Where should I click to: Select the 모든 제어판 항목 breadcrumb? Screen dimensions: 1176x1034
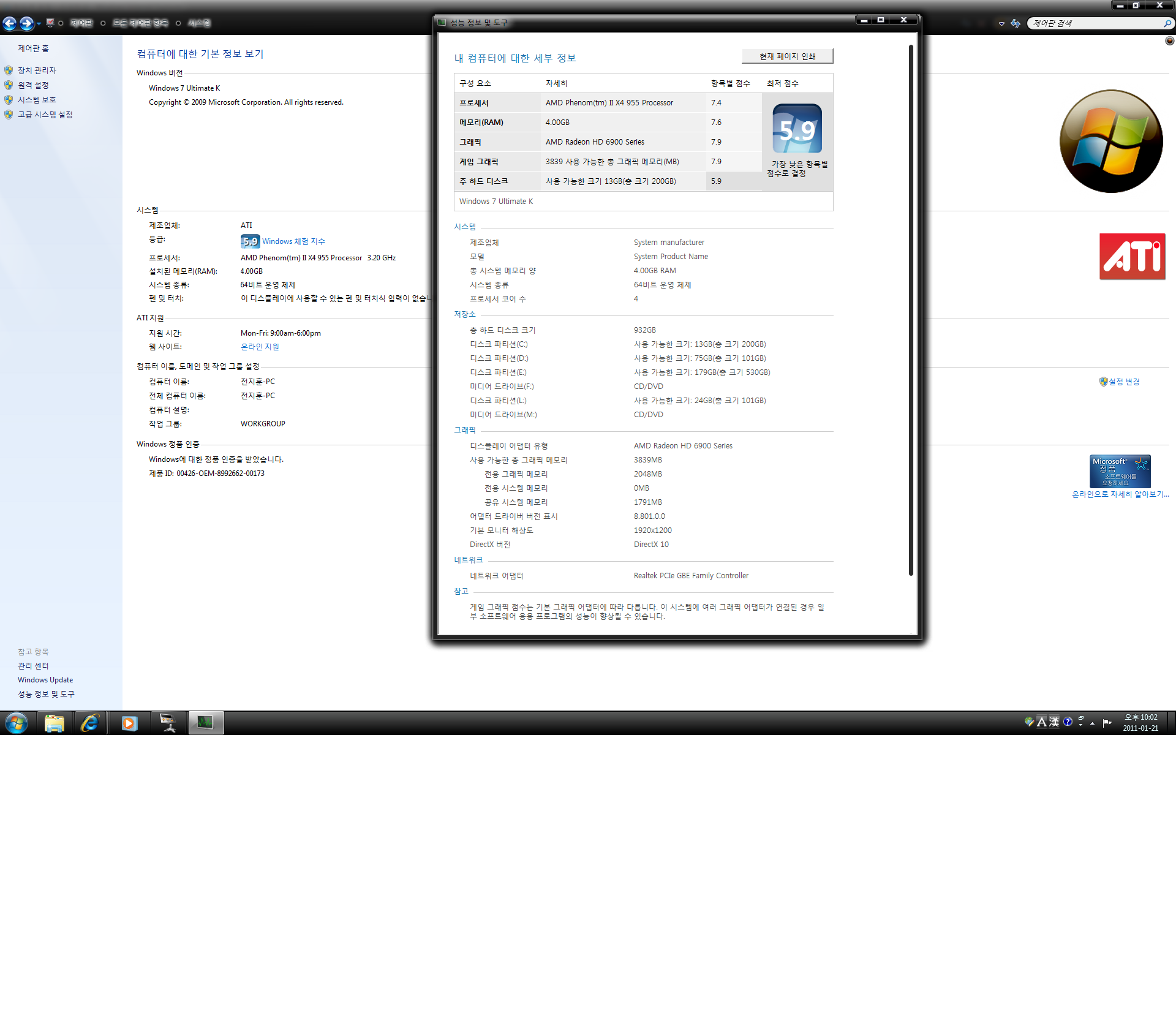point(140,23)
